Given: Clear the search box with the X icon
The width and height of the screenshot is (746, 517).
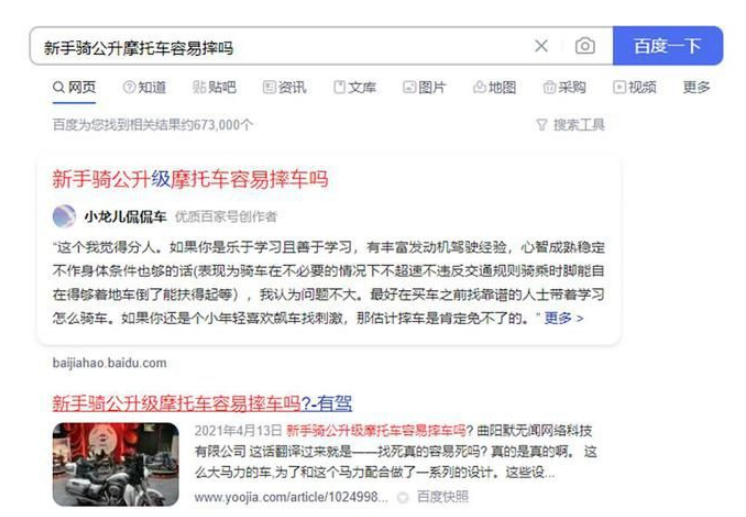Looking at the screenshot, I should tap(541, 46).
